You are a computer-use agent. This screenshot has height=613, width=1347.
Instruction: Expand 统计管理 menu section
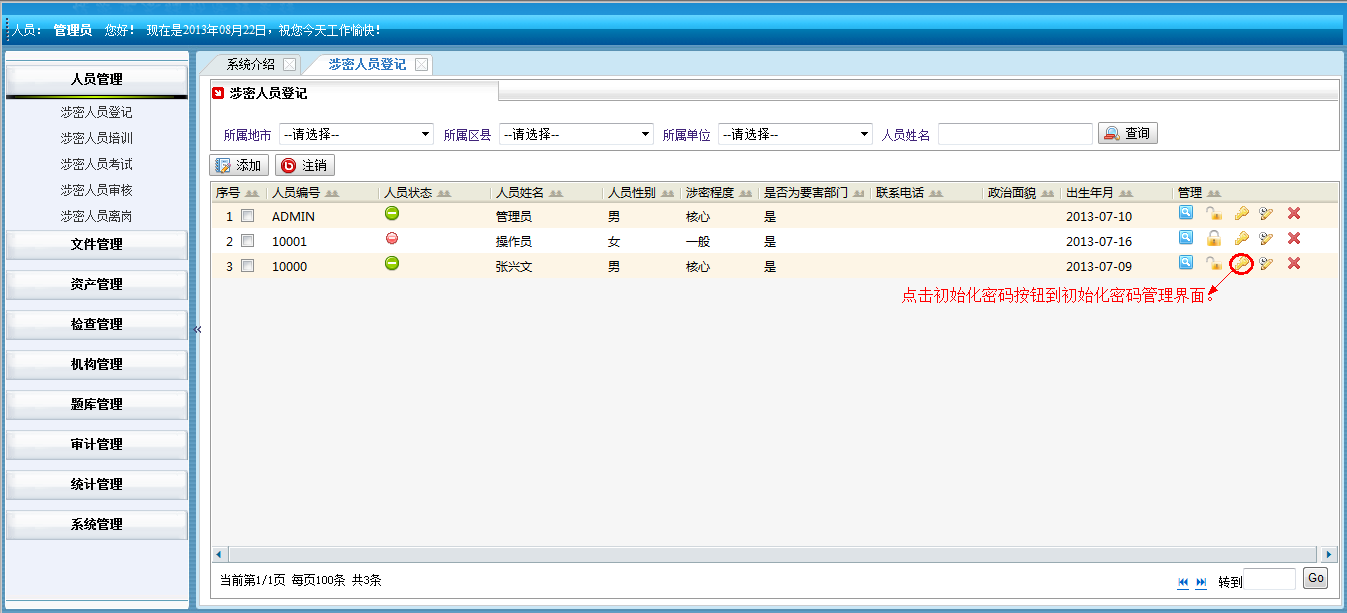pos(97,485)
